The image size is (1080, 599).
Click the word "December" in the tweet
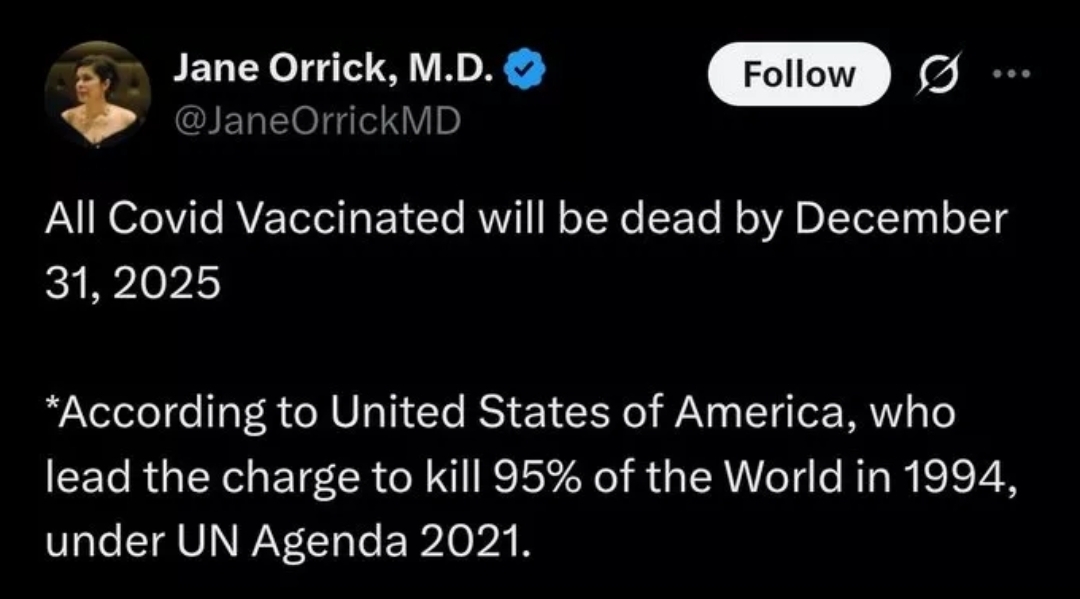[x=897, y=217]
